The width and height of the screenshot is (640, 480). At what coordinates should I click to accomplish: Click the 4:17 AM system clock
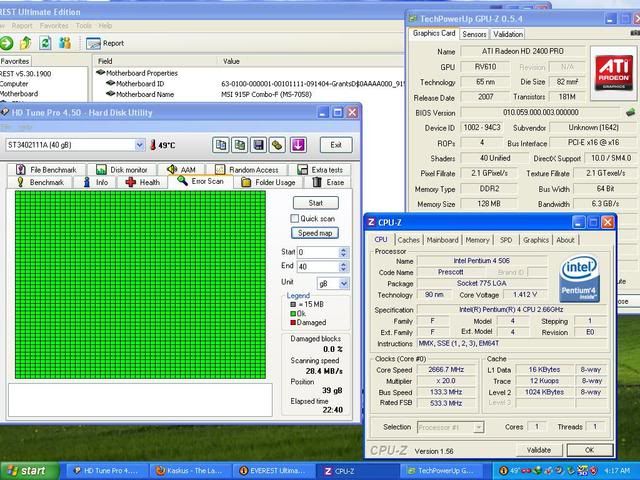tap(617, 471)
